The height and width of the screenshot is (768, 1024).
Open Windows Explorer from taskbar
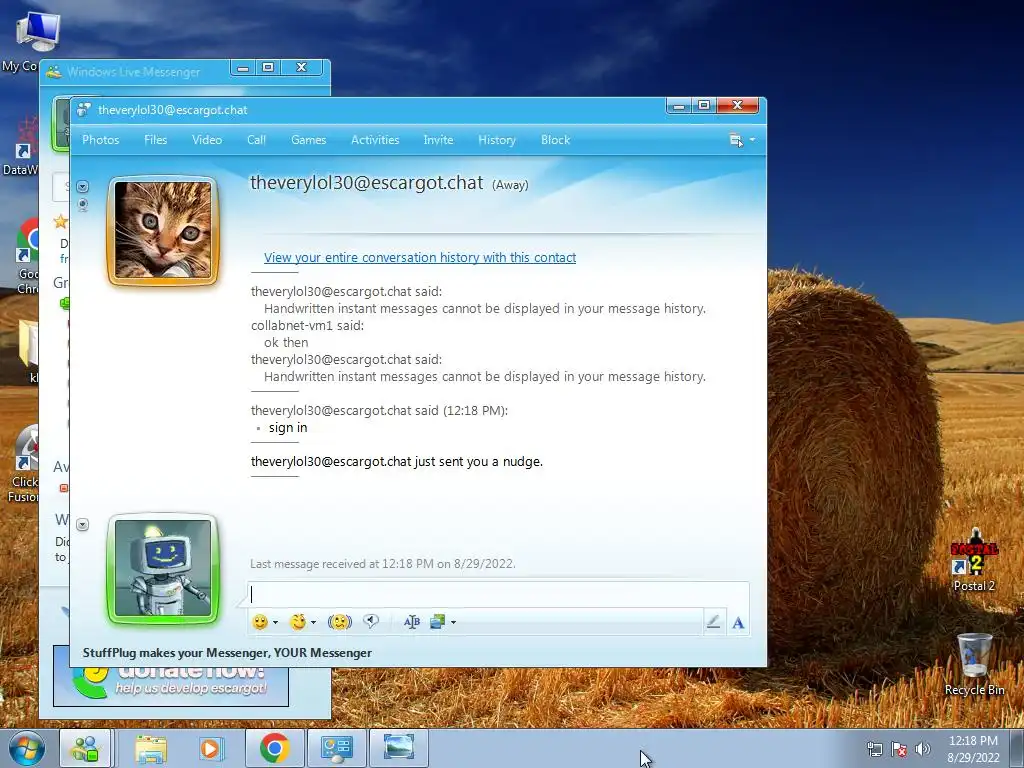[x=151, y=748]
